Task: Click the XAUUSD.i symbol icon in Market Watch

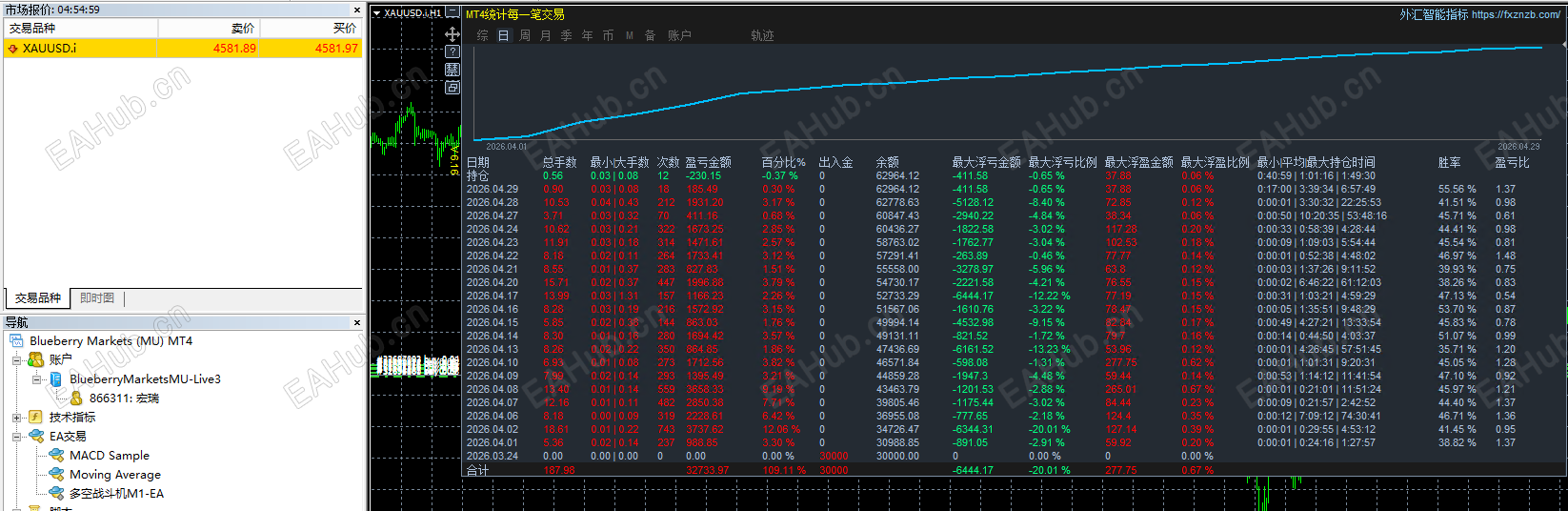Action: 13,48
